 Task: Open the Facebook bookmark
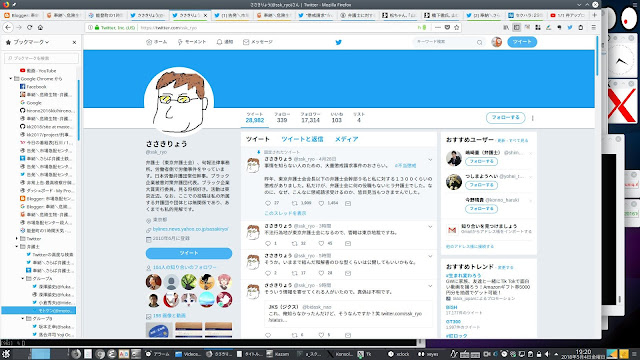[33, 87]
